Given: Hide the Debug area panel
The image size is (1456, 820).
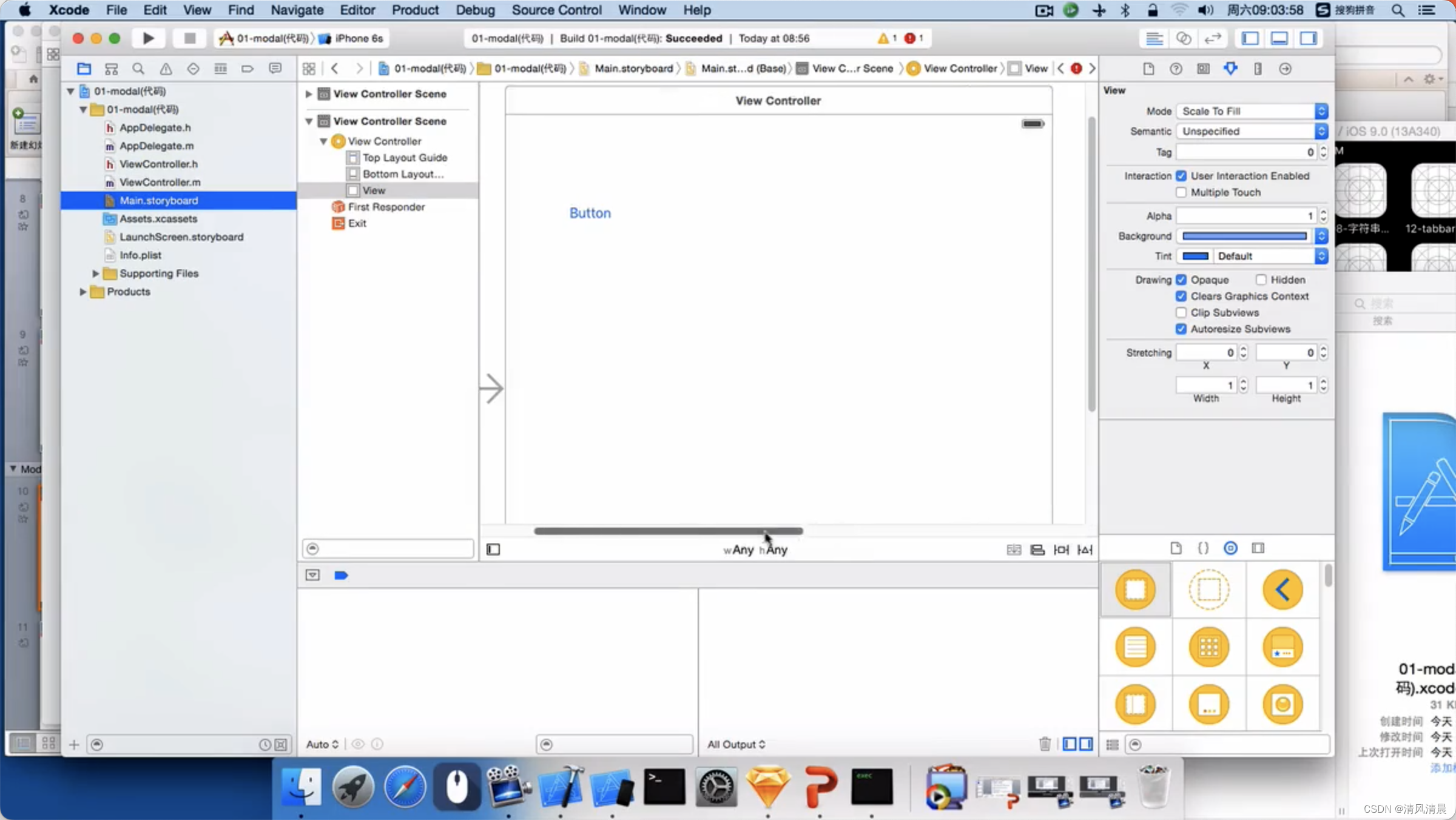Looking at the screenshot, I should [x=1279, y=38].
